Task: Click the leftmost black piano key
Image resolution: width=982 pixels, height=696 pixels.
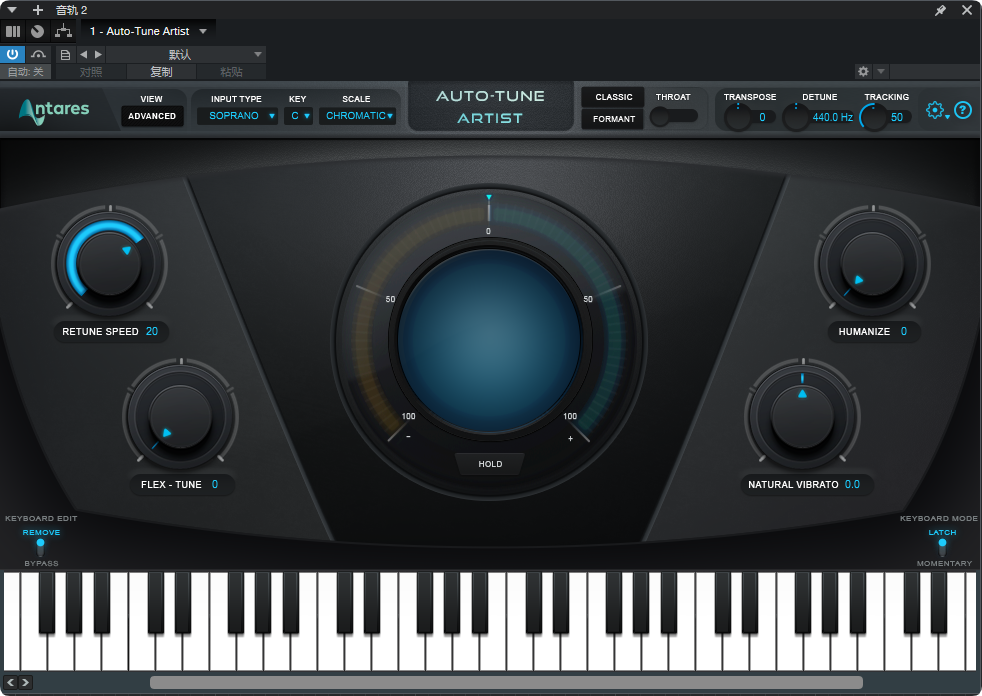Action: point(47,603)
